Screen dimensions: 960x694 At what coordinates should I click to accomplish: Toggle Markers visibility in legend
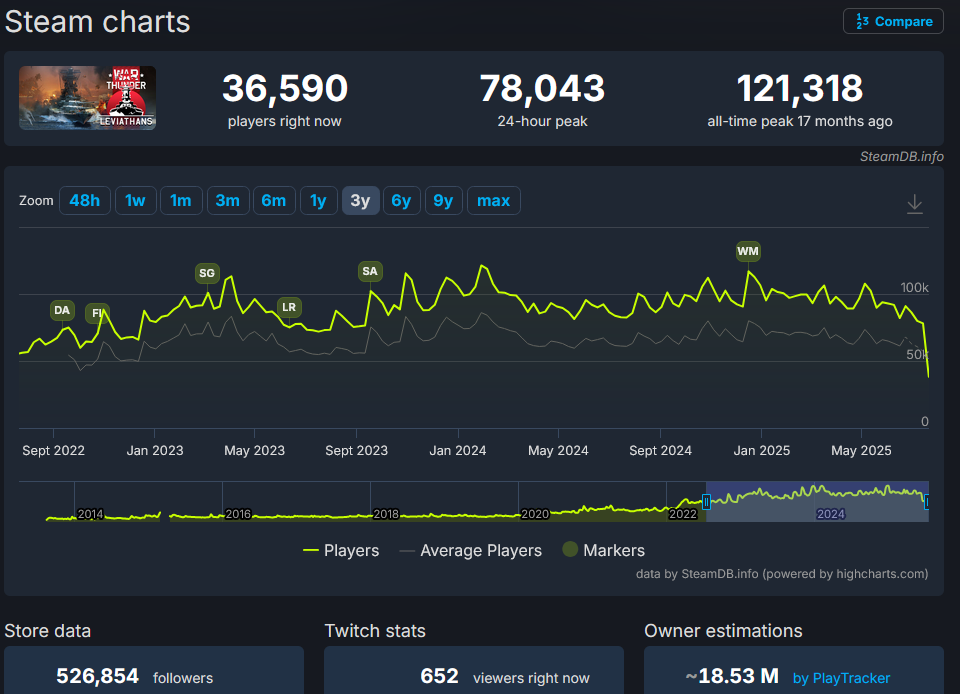(603, 550)
